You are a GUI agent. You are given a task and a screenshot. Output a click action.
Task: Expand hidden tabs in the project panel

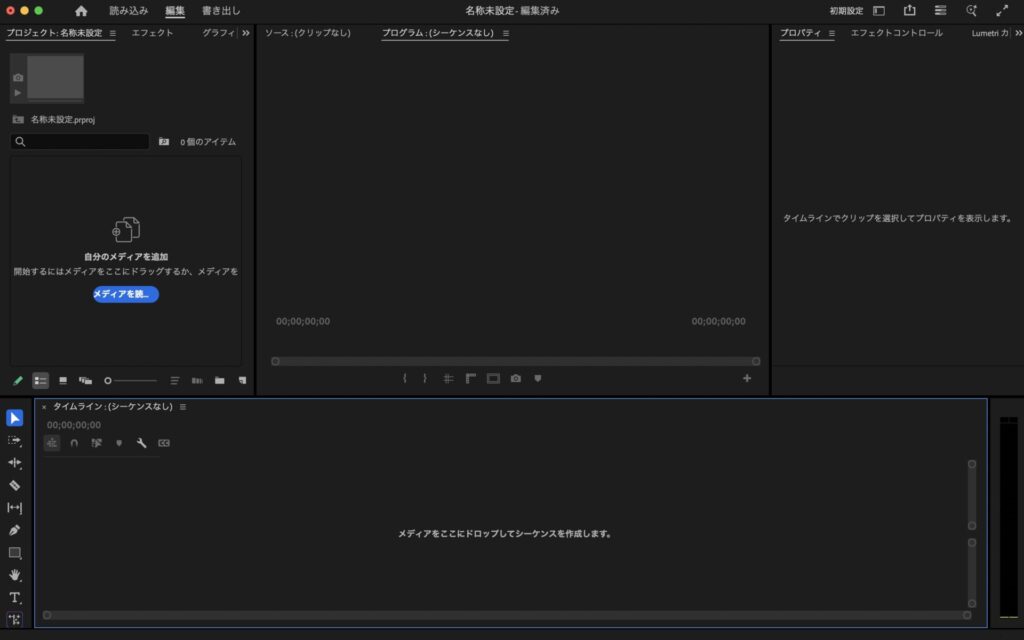click(246, 33)
